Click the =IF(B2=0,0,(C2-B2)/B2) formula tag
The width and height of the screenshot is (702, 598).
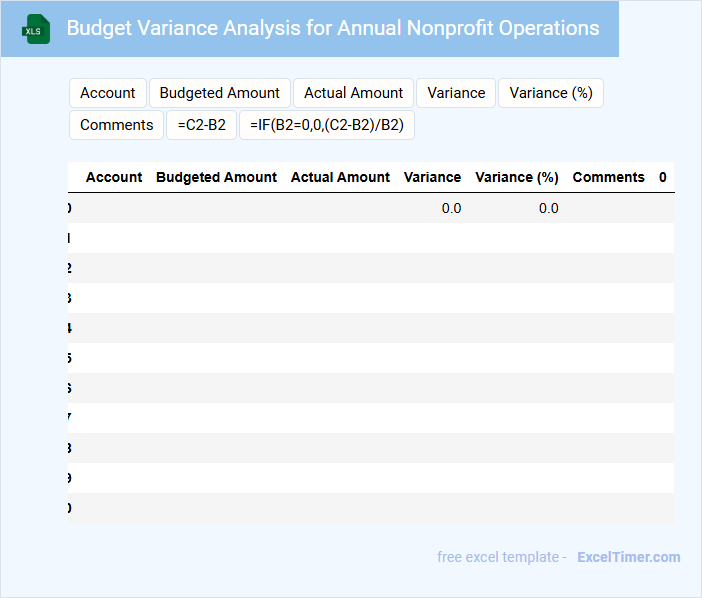pos(327,125)
